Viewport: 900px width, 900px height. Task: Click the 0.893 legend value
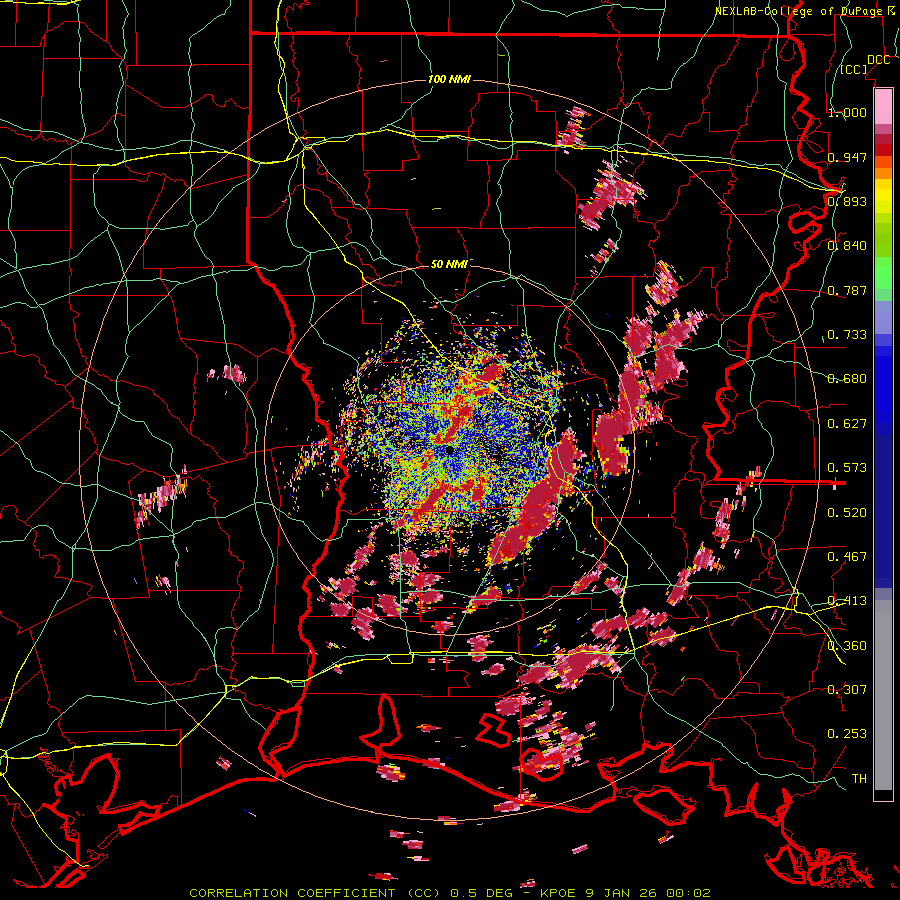click(x=847, y=201)
